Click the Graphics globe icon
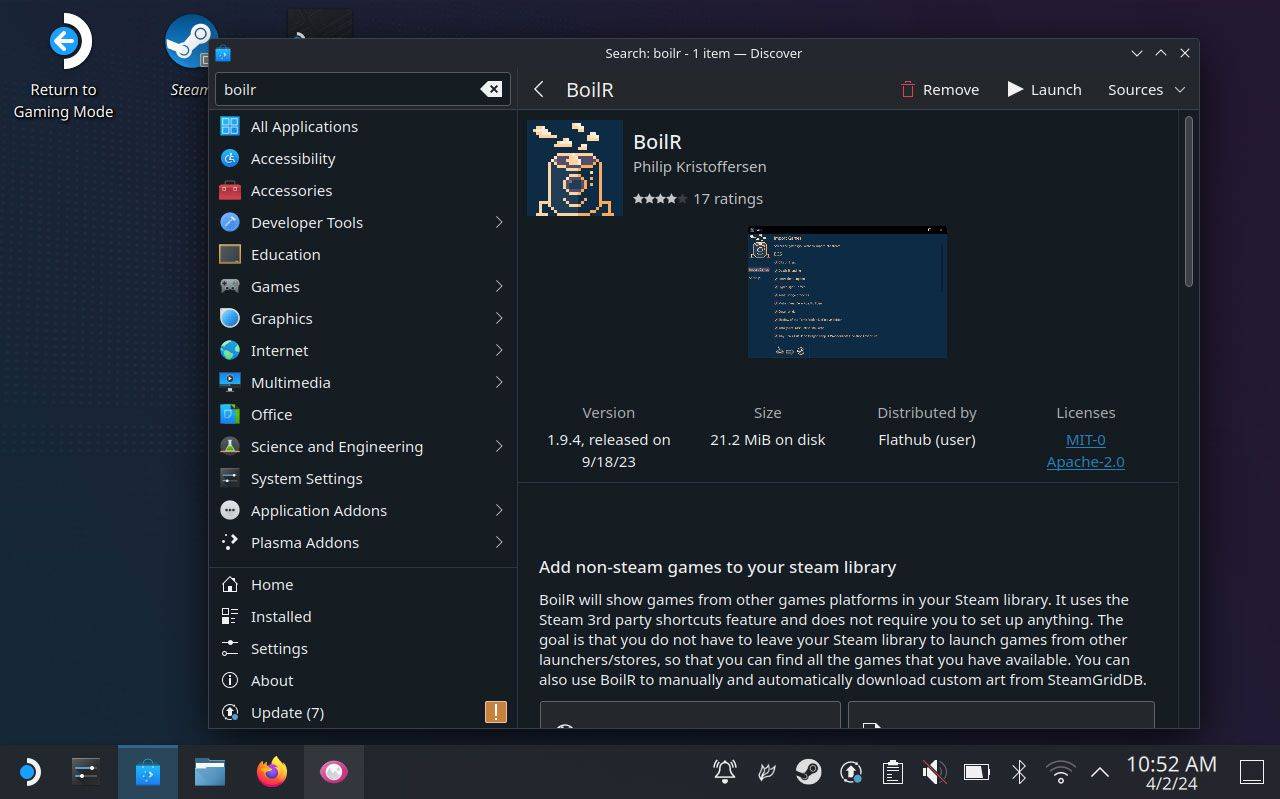The height and width of the screenshot is (799, 1280). (x=230, y=318)
